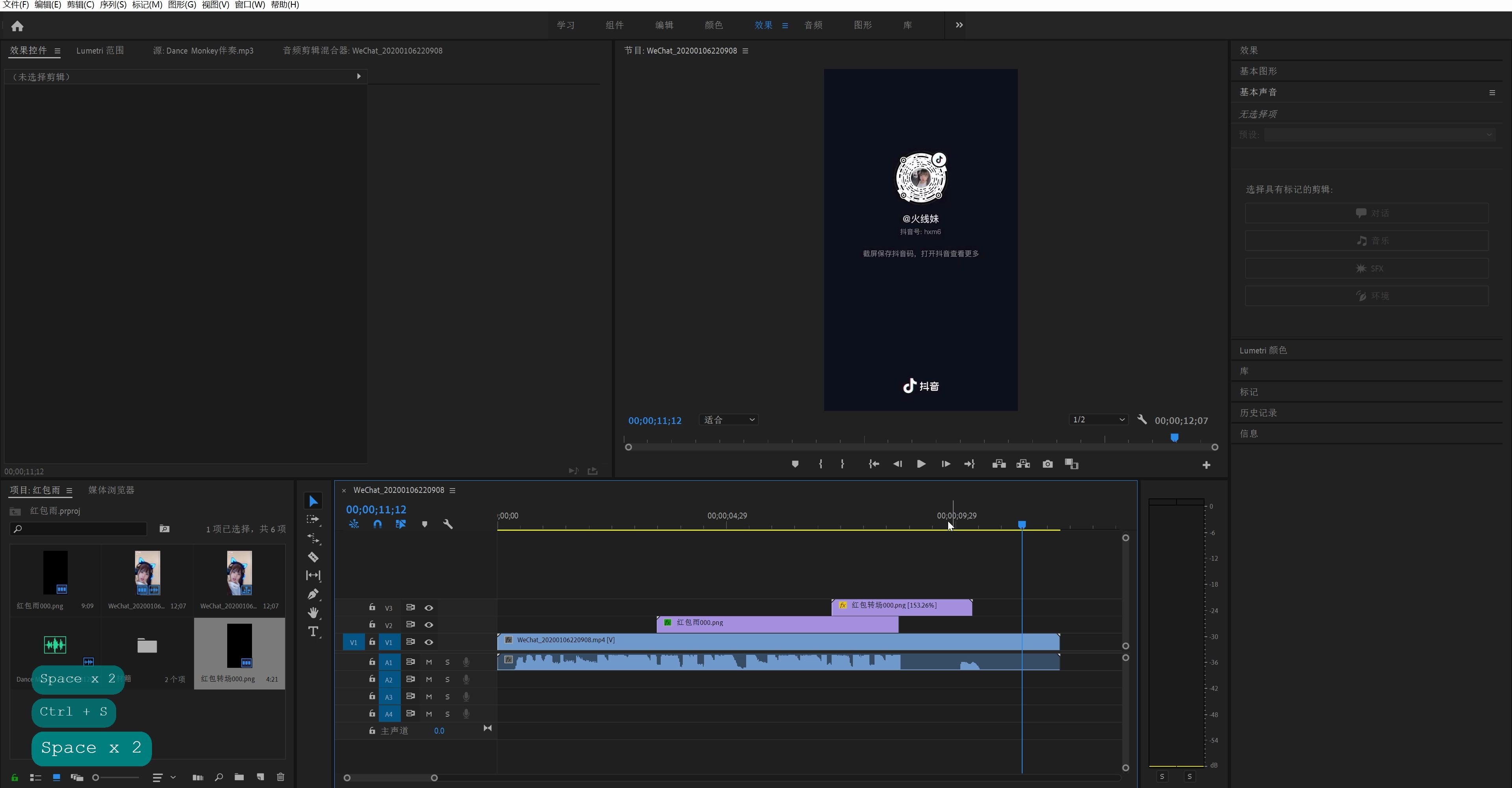Switch to Lumetri 范围 tab
Screen dimensions: 1512x788
point(100,50)
